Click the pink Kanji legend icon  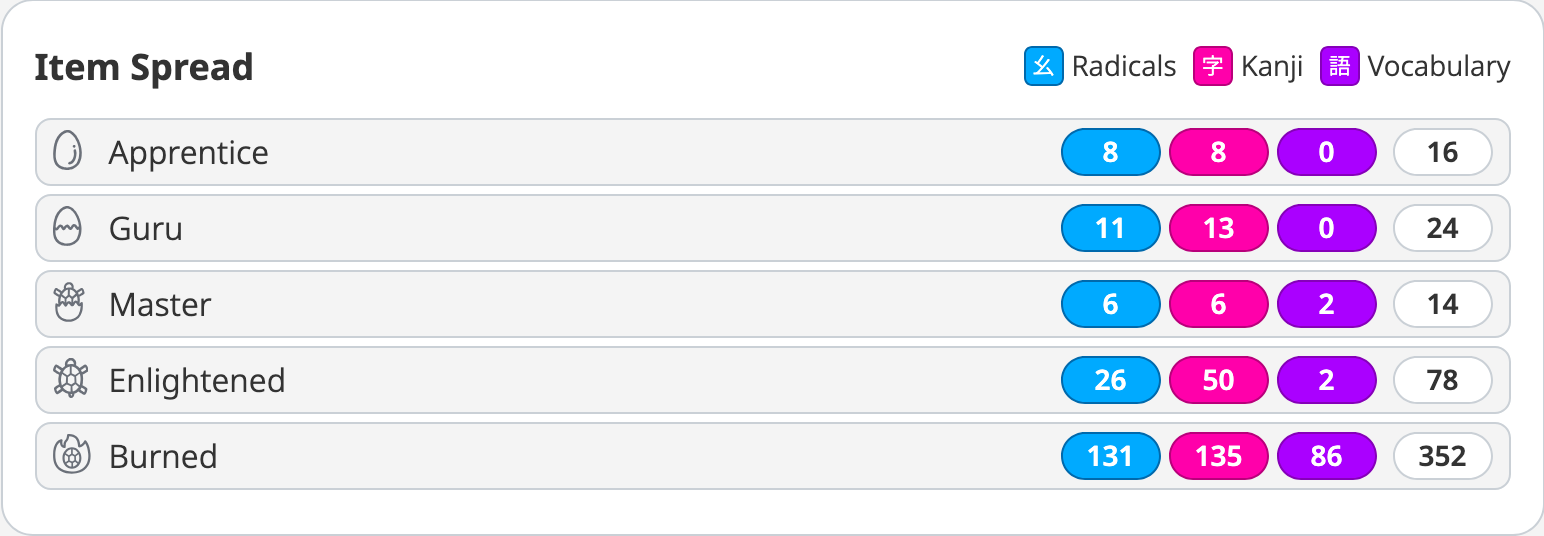1212,67
